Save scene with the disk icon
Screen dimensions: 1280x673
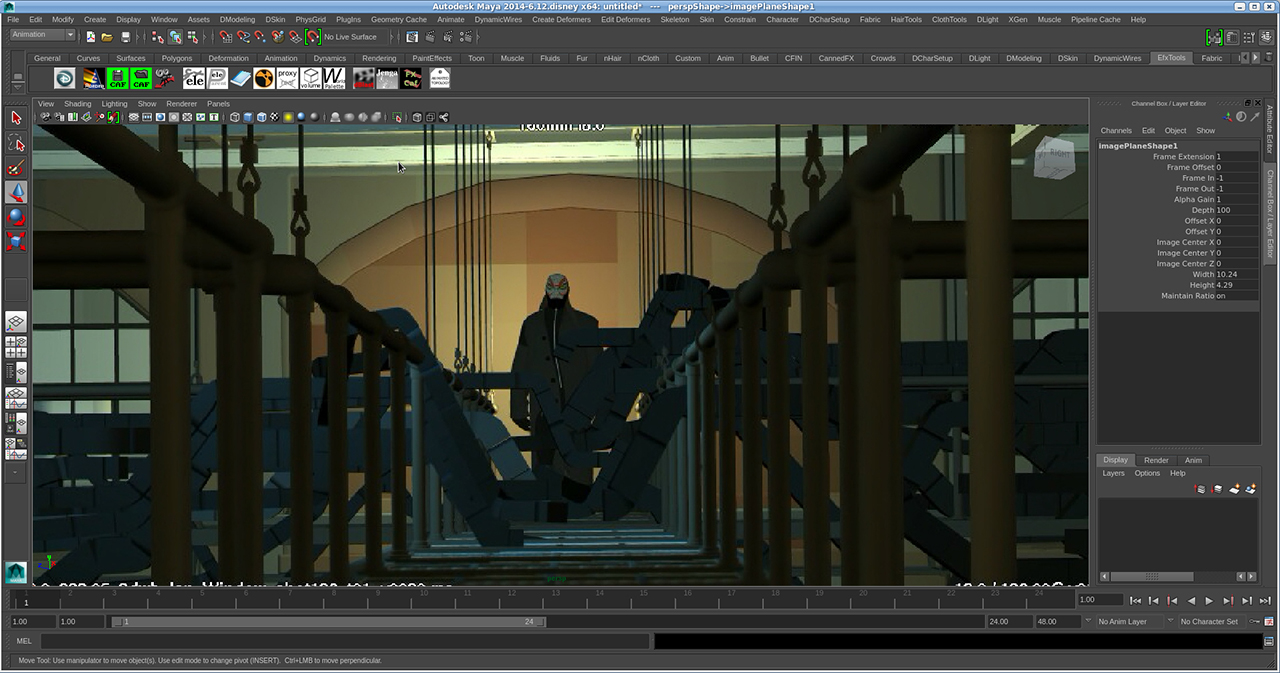(x=125, y=37)
